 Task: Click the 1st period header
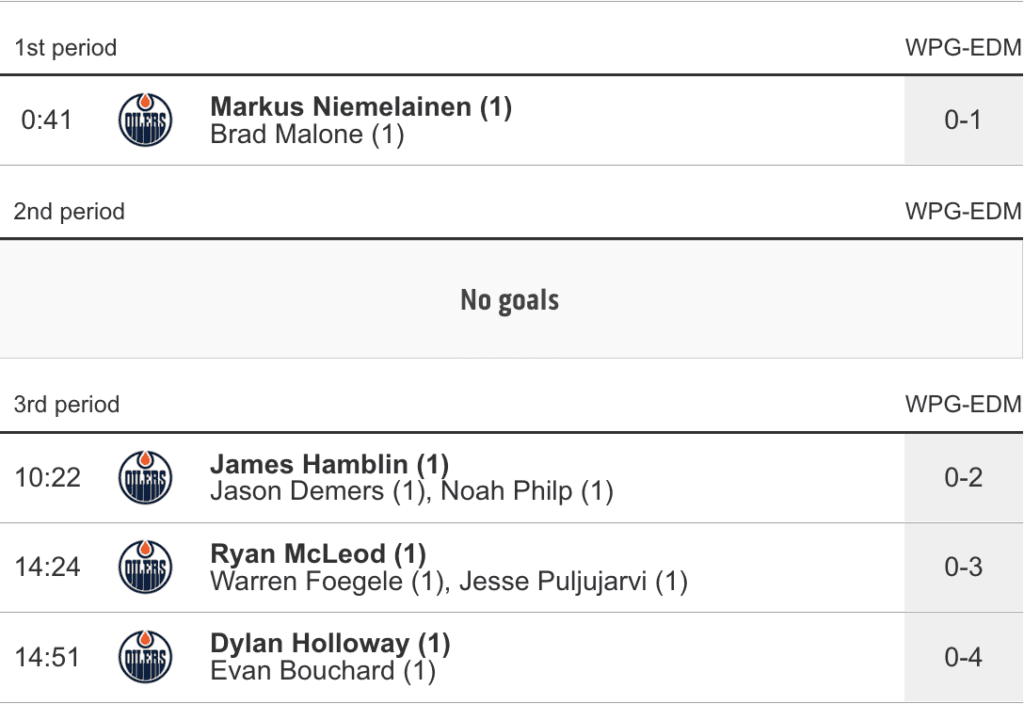coord(66,48)
